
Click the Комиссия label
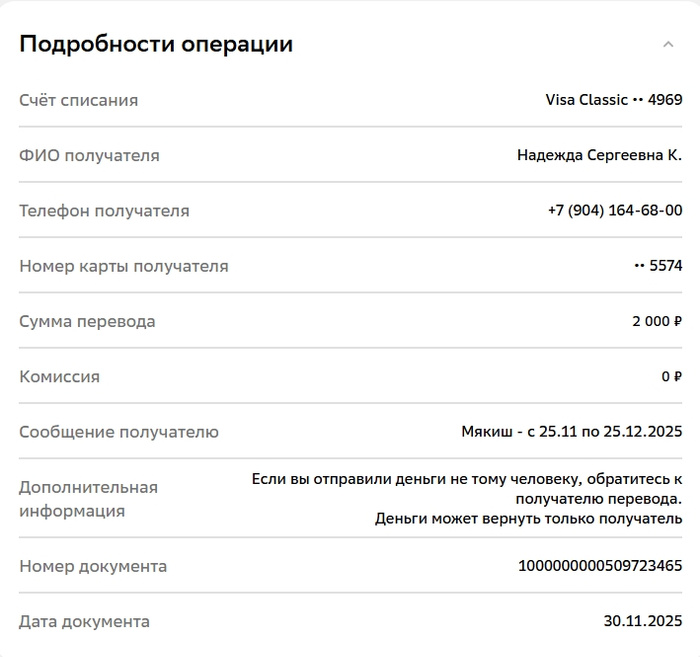click(x=60, y=377)
